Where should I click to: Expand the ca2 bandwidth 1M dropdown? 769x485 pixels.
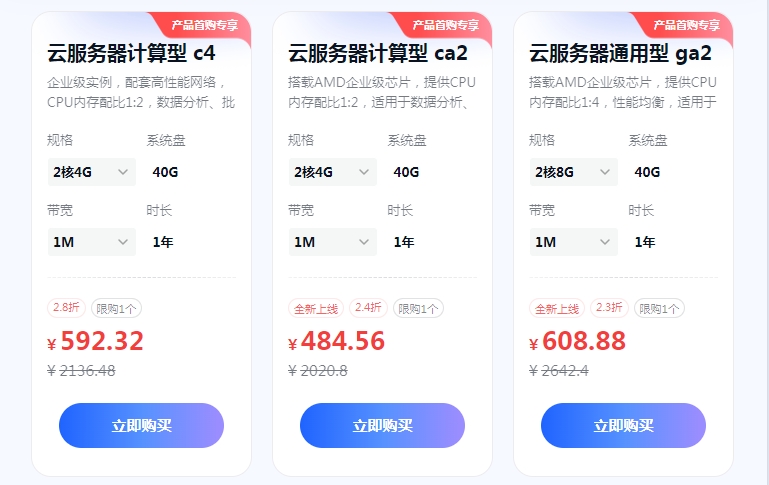pyautogui.click(x=332, y=241)
